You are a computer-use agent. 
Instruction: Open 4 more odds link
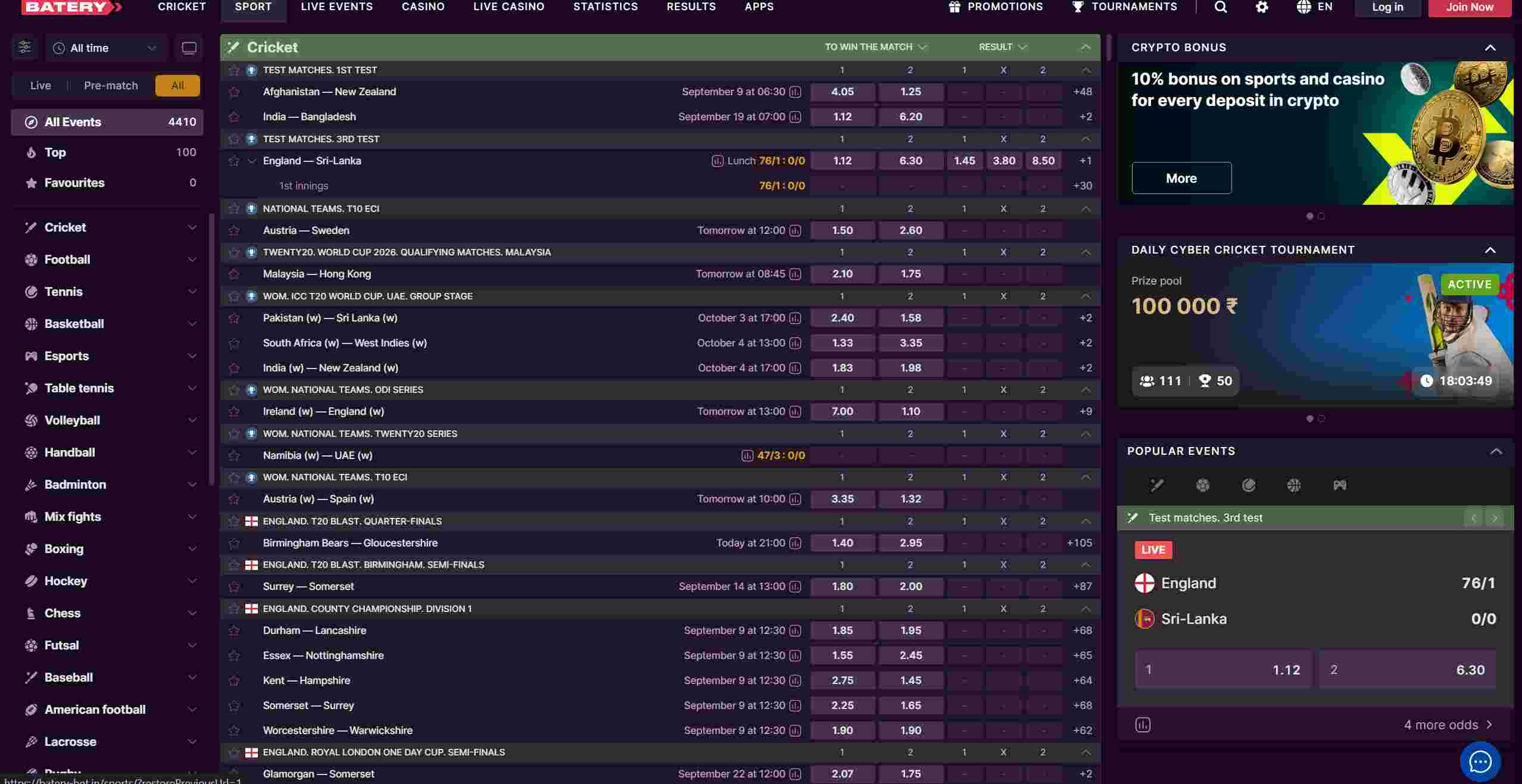(x=1448, y=724)
